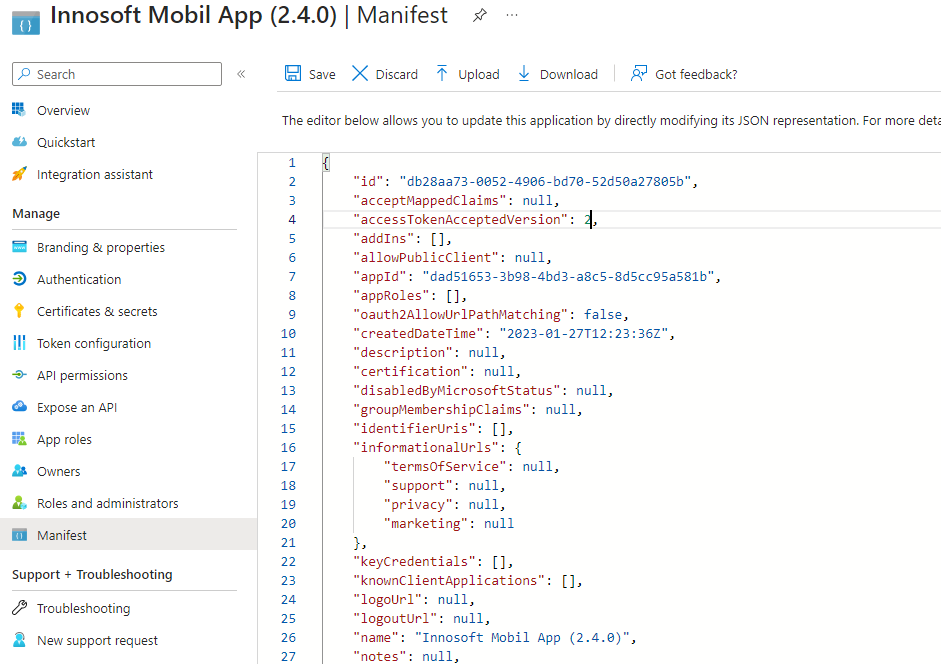
Task: Open Troubleshooting under Support
Action: click(x=83, y=608)
